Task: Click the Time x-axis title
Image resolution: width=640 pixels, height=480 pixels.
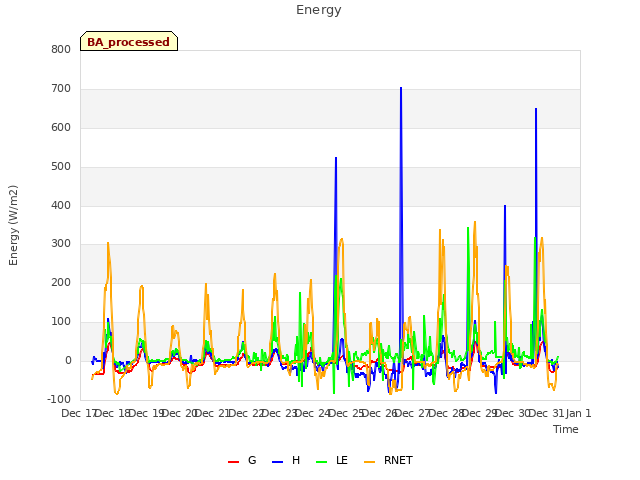Action: 566,429
